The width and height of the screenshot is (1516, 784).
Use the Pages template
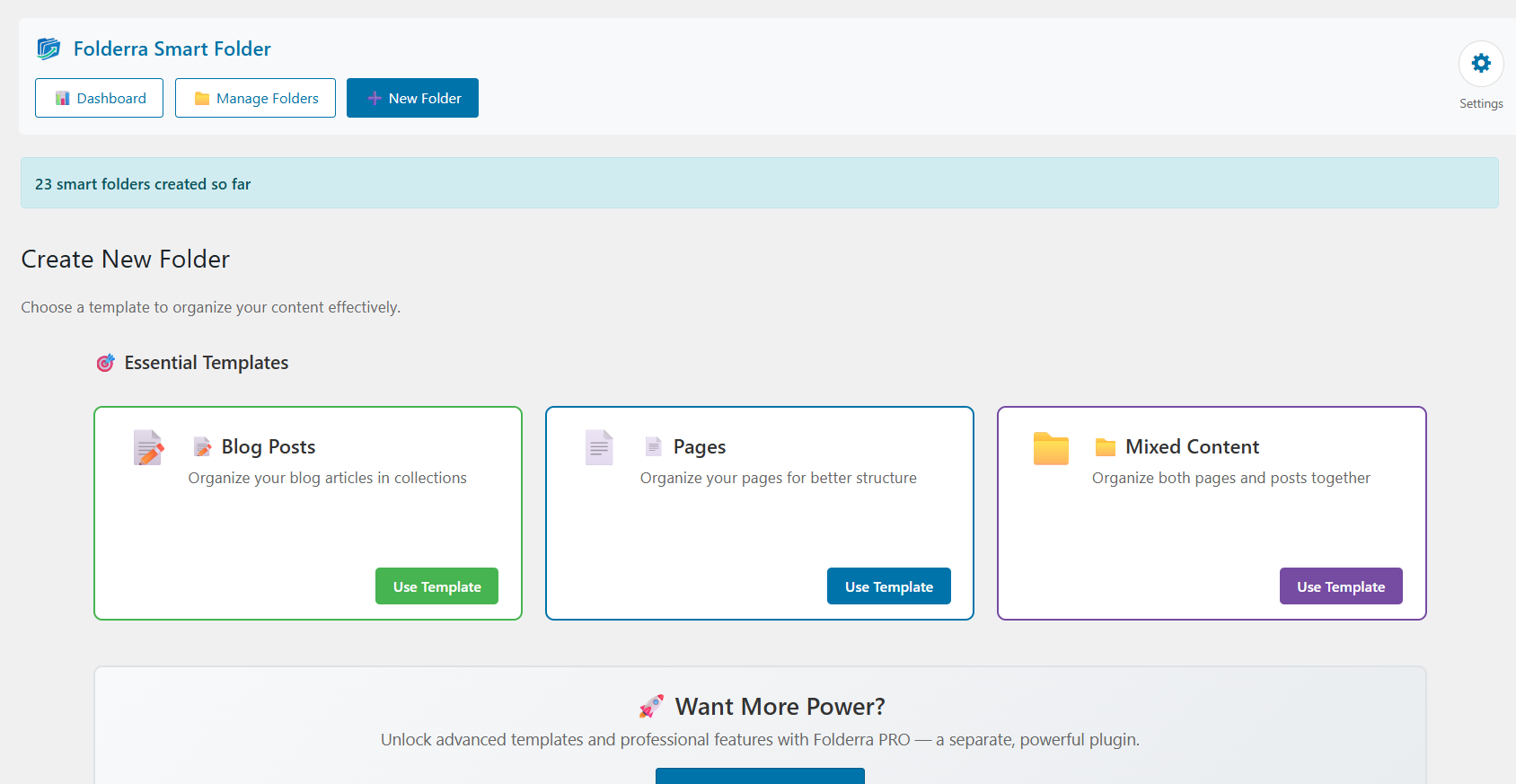pyautogui.click(x=888, y=586)
